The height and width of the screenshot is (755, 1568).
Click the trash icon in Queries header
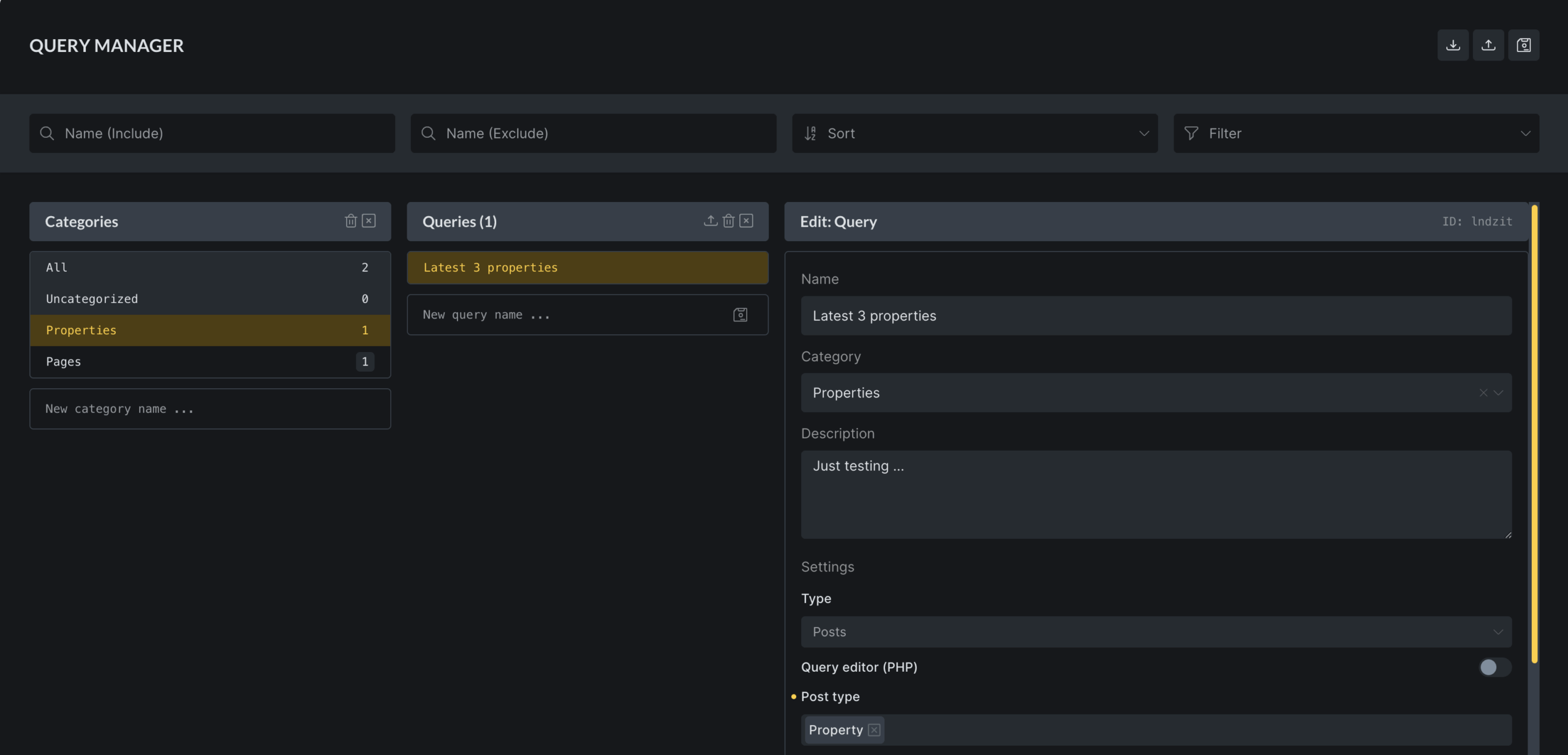click(x=728, y=221)
